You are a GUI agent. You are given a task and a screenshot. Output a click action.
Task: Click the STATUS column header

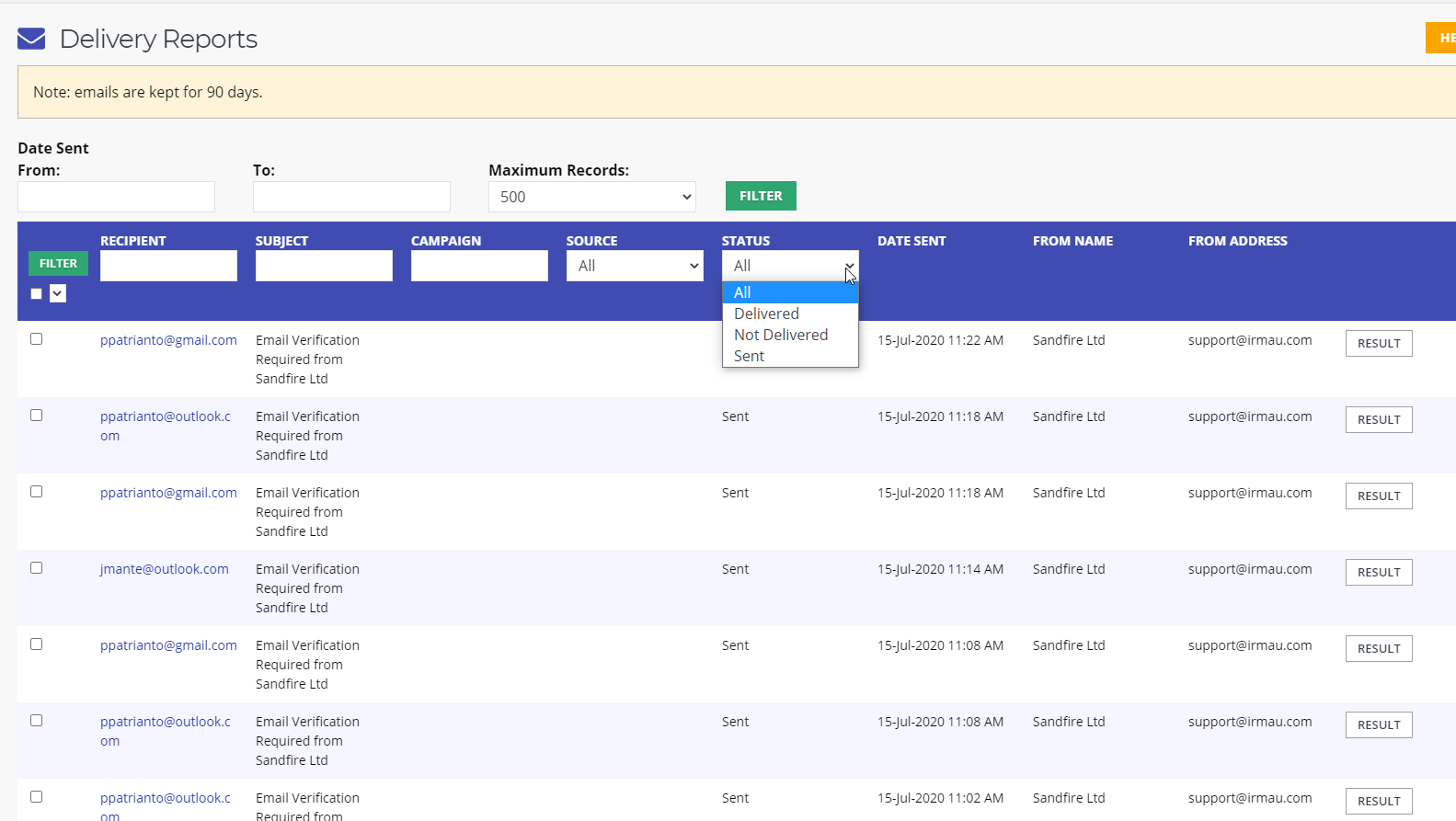click(746, 241)
